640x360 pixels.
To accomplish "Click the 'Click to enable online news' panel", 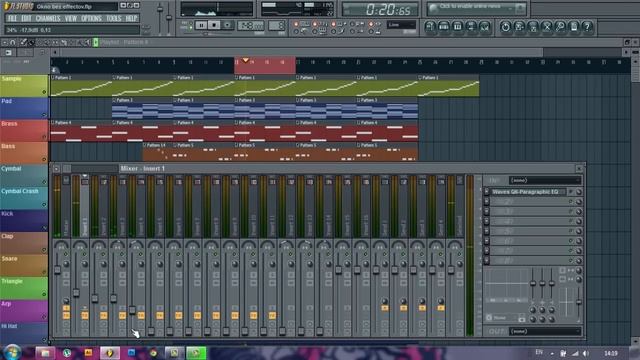I will (476, 8).
